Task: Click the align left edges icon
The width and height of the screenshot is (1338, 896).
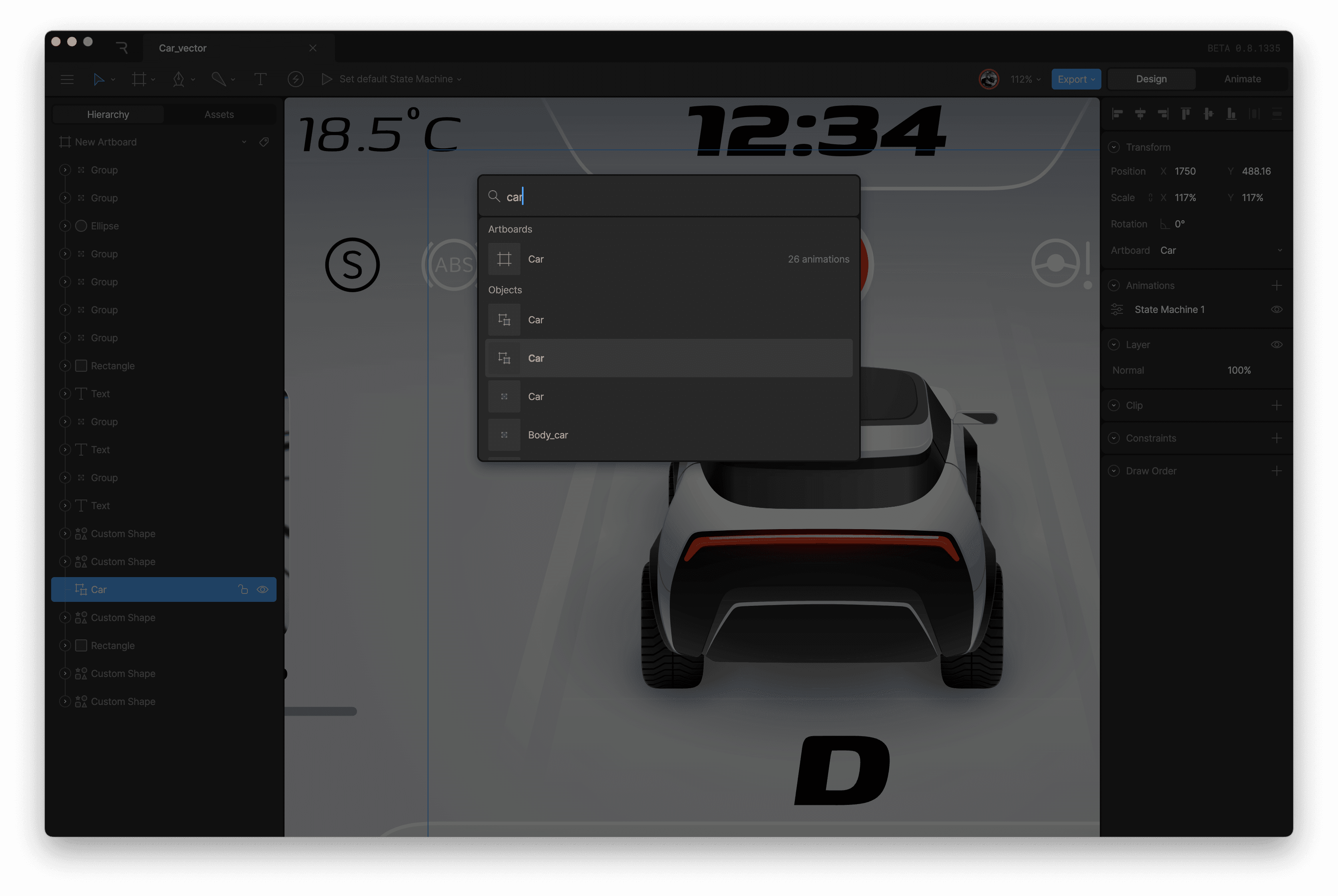Action: 1117,114
